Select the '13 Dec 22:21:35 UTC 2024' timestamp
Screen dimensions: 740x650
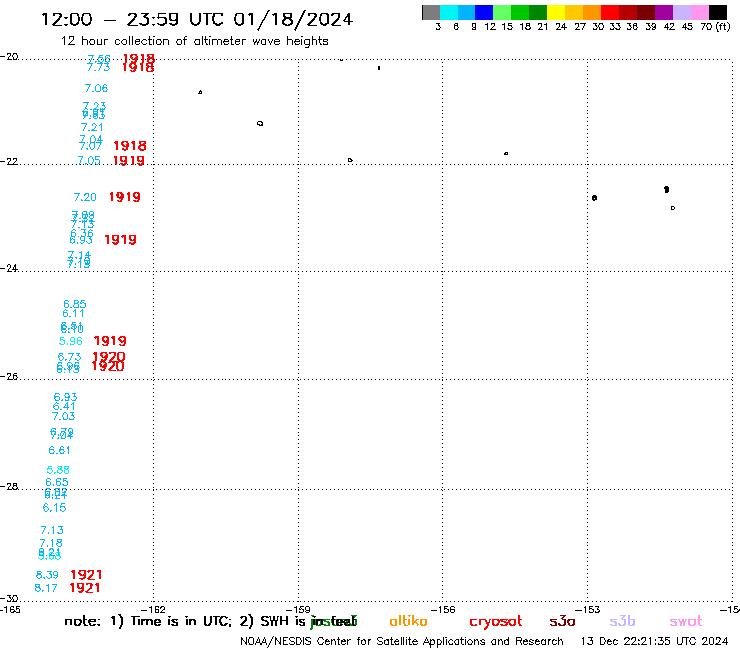tap(655, 642)
